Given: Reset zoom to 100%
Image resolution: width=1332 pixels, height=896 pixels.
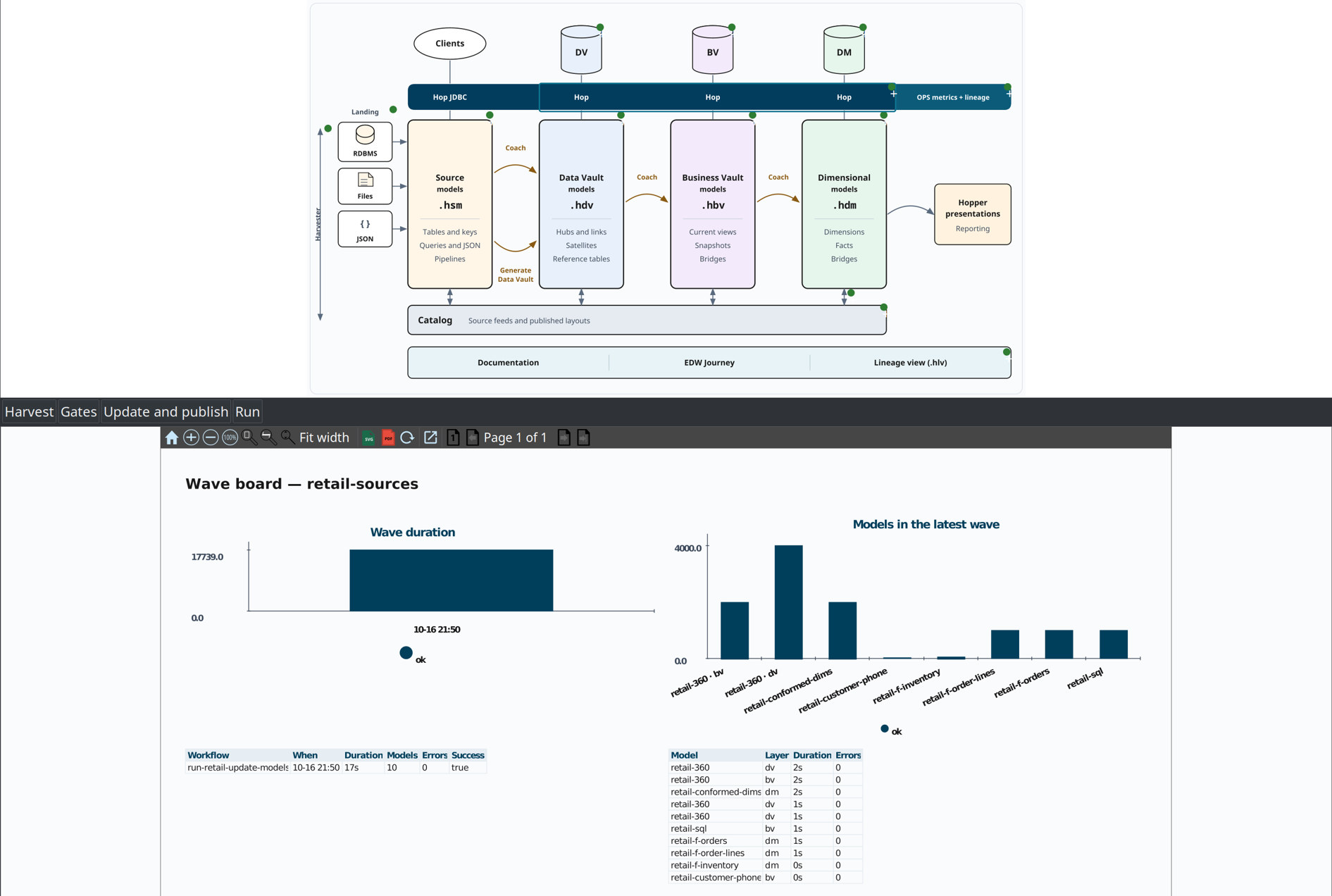Looking at the screenshot, I should coord(230,437).
